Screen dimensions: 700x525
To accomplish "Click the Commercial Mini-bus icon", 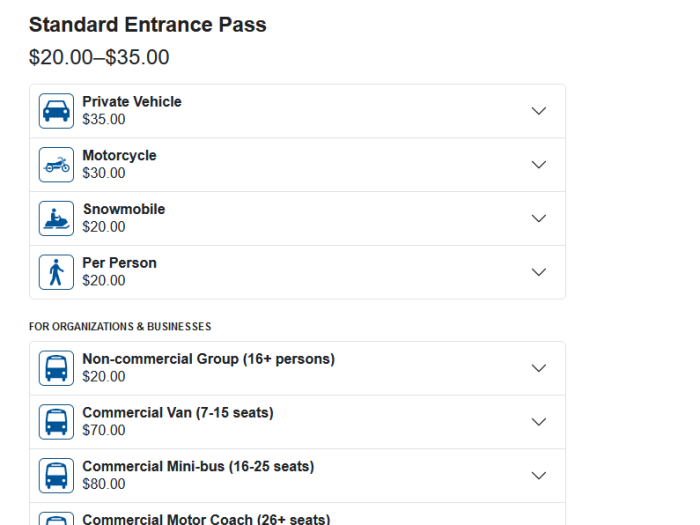I will 56,475.
